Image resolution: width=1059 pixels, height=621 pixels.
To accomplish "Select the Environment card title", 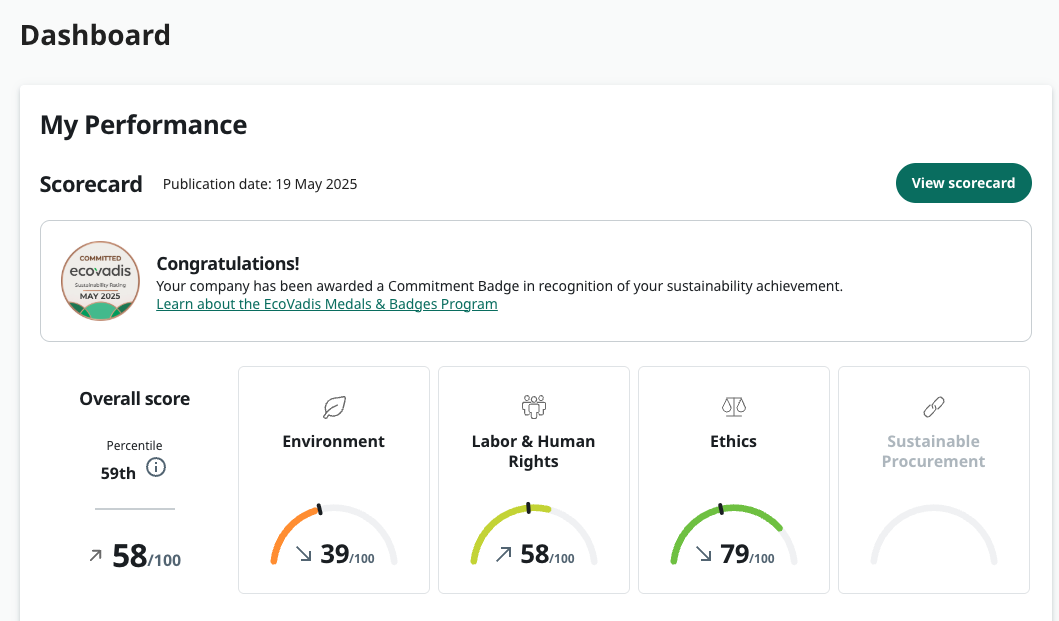I will coord(334,441).
